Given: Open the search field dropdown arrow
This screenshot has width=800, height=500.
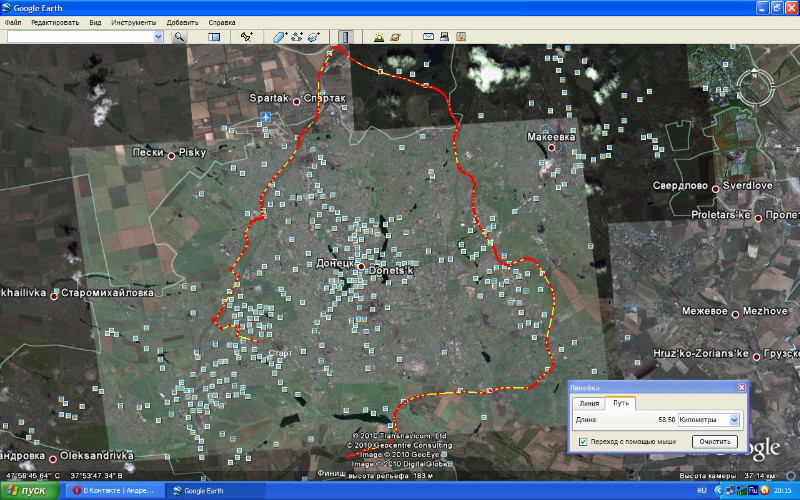Looking at the screenshot, I should (x=158, y=36).
